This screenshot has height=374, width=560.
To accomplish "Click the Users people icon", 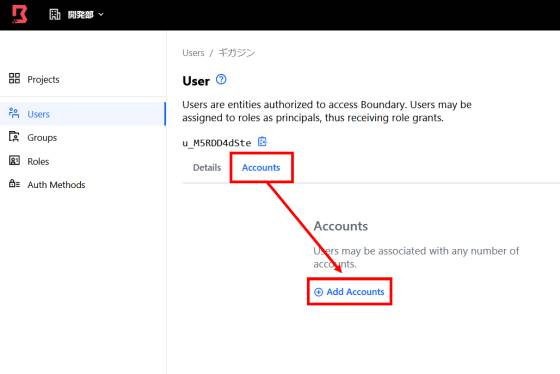I will point(14,113).
